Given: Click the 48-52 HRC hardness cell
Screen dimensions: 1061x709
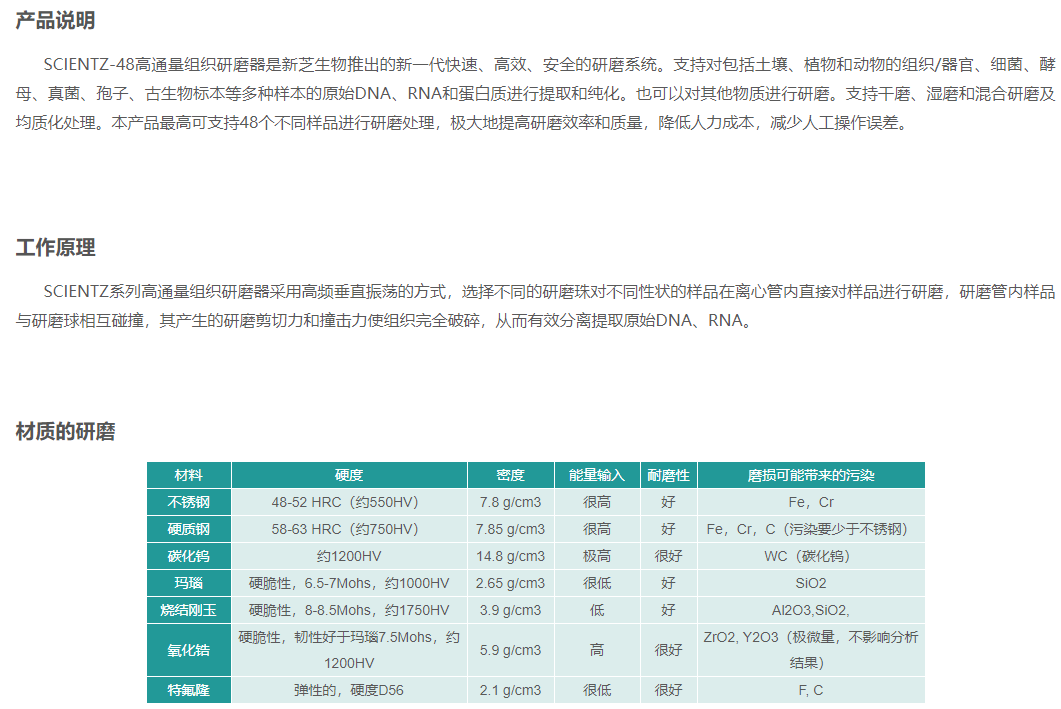Looking at the screenshot, I should (349, 502).
